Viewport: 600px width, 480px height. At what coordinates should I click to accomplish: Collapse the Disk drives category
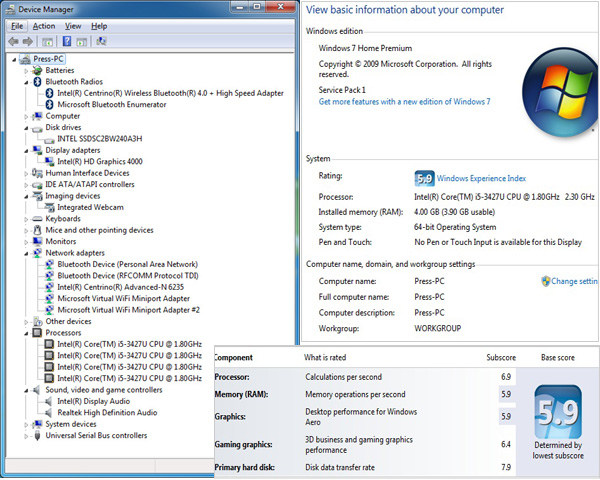[26, 128]
